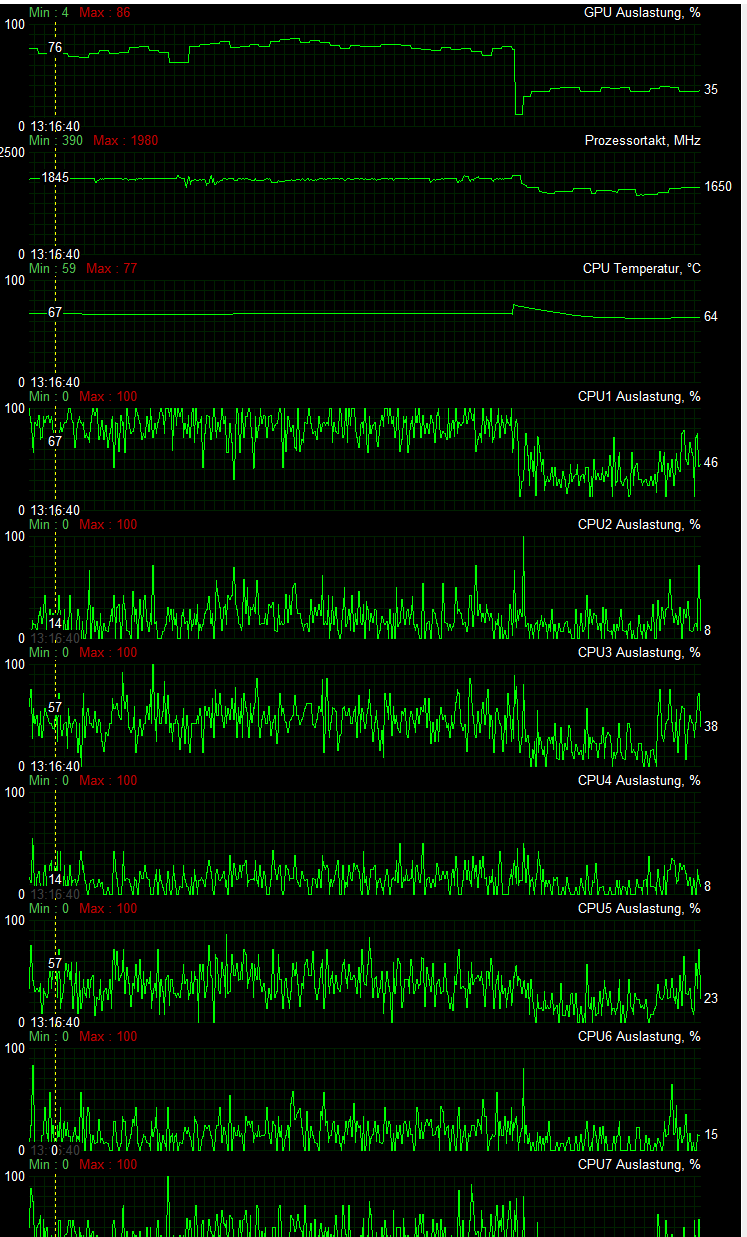Click the 13:16:40 timestamp in CPU1 graph

tap(55, 511)
